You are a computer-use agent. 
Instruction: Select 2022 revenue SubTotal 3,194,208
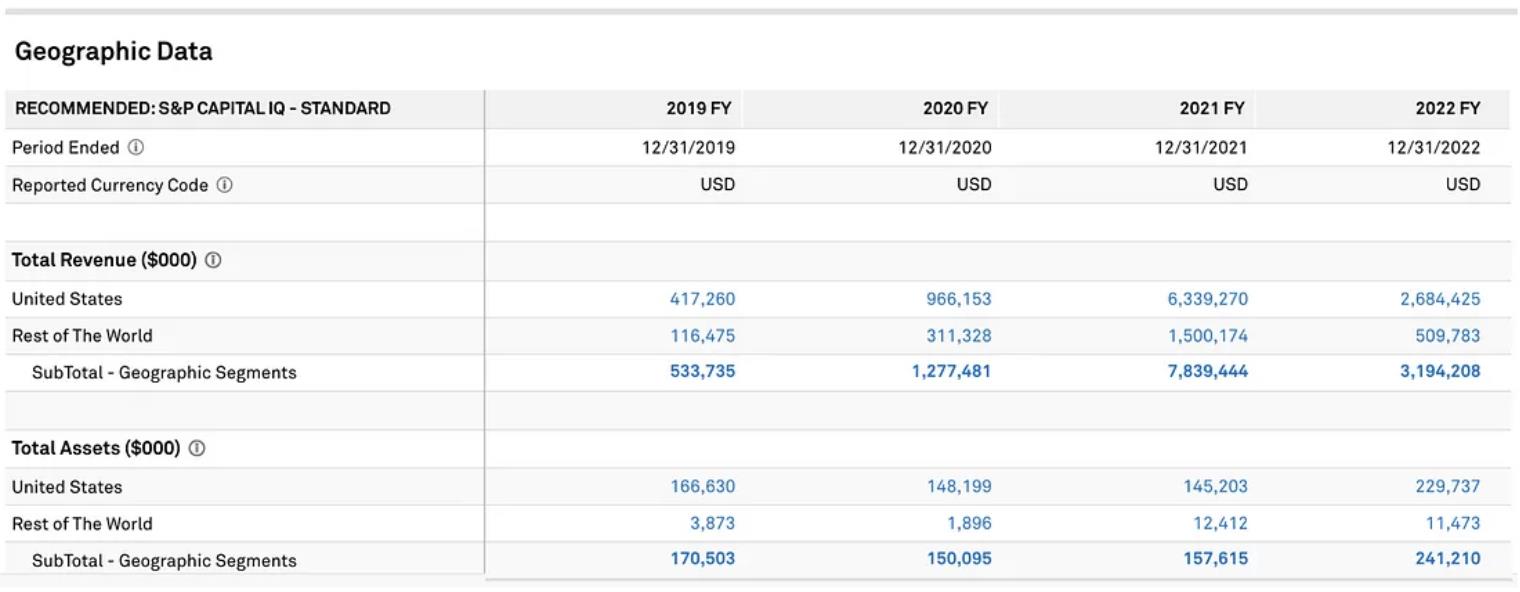[x=1440, y=371]
